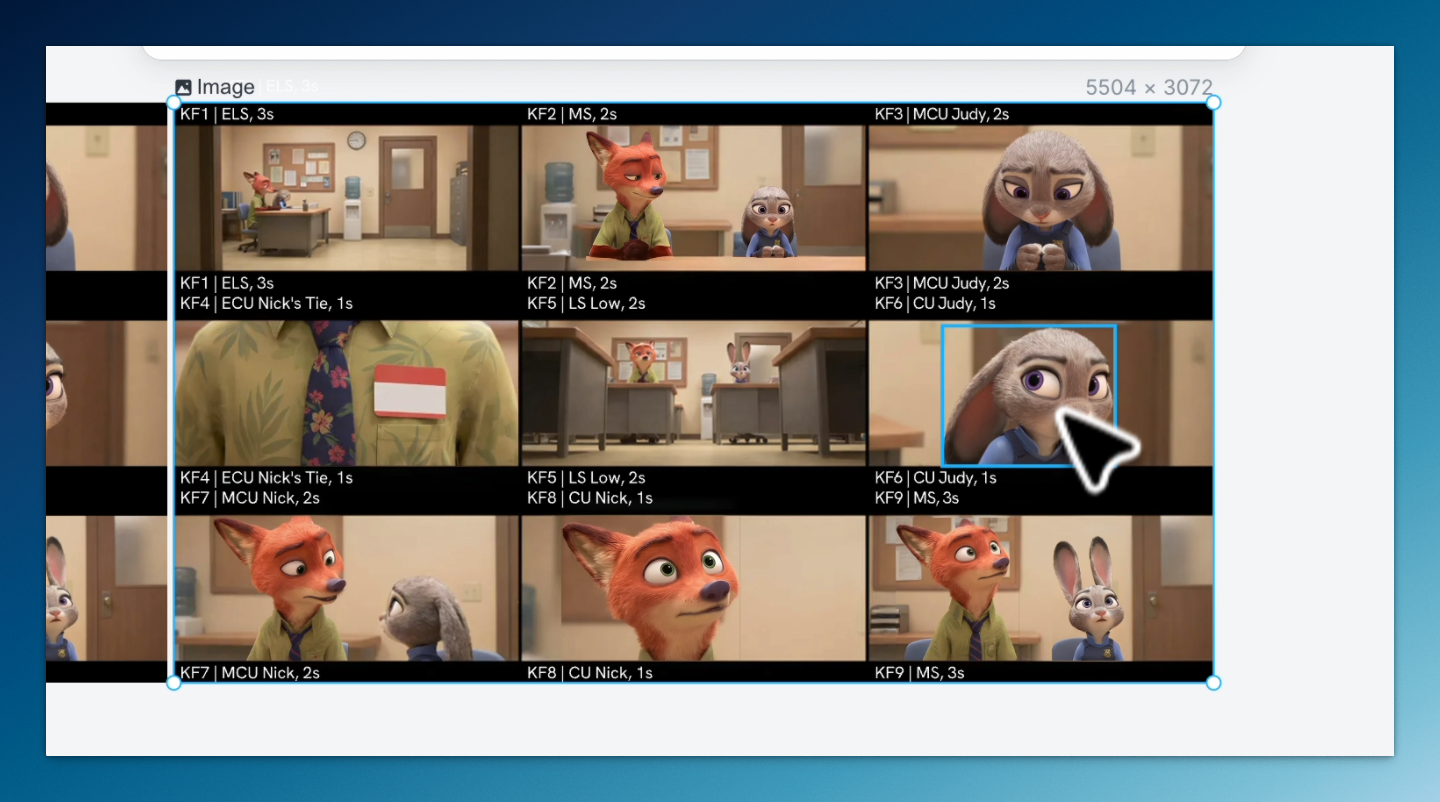Select the KF5 low long shot frame
The width and height of the screenshot is (1440, 802).
point(693,393)
